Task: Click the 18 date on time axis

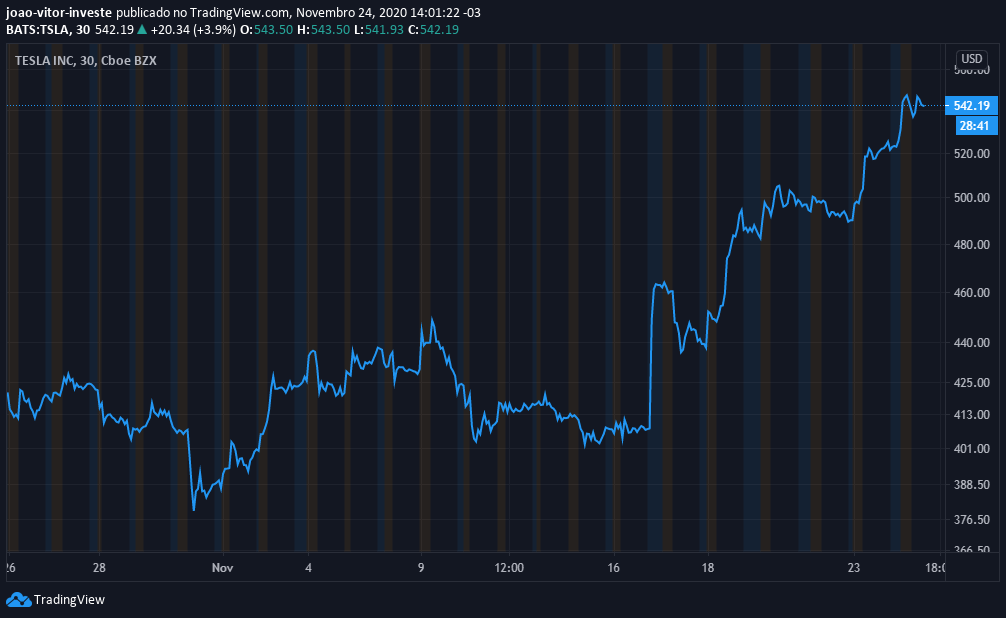Action: pyautogui.click(x=708, y=568)
